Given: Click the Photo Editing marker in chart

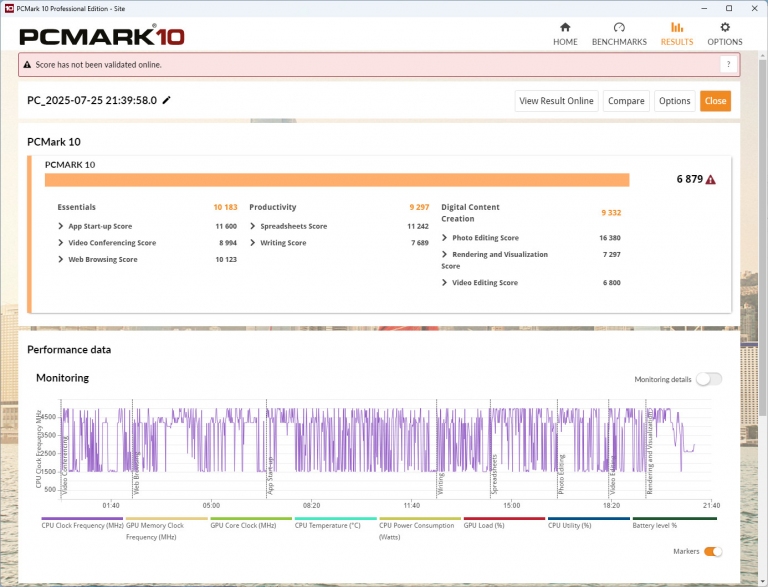Looking at the screenshot, I should [561, 474].
